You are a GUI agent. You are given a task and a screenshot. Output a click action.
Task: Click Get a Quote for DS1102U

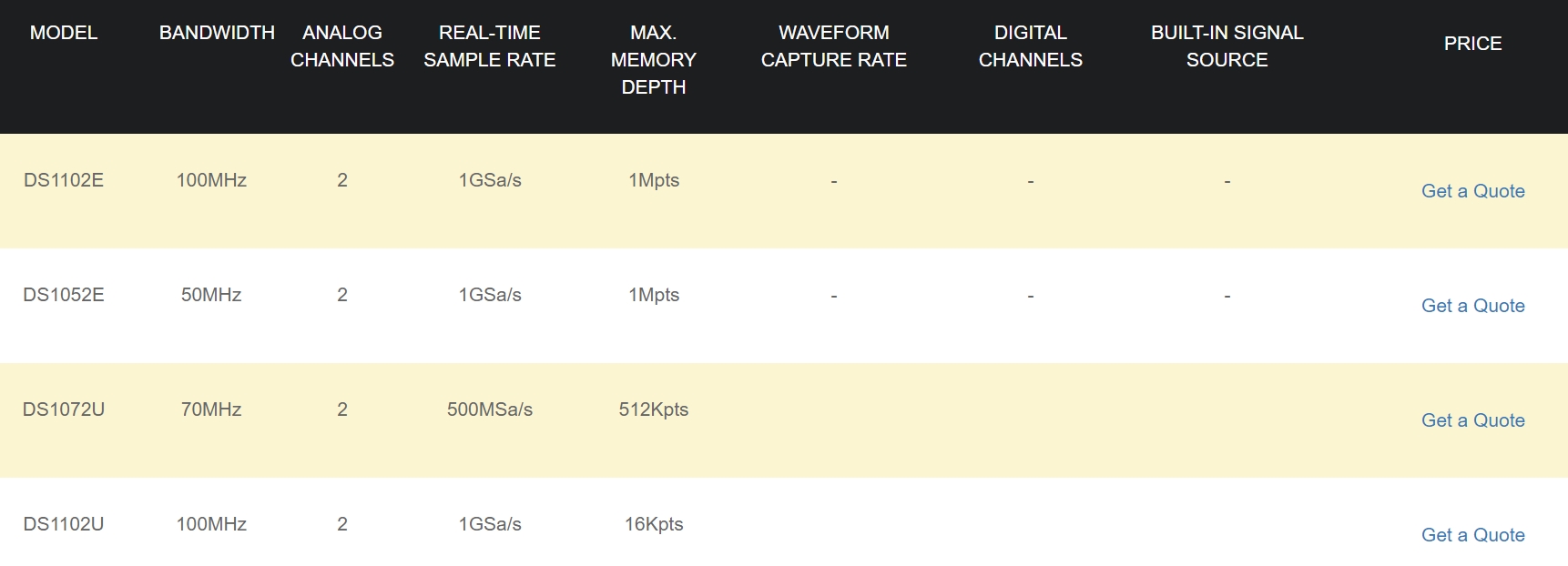(1472, 535)
